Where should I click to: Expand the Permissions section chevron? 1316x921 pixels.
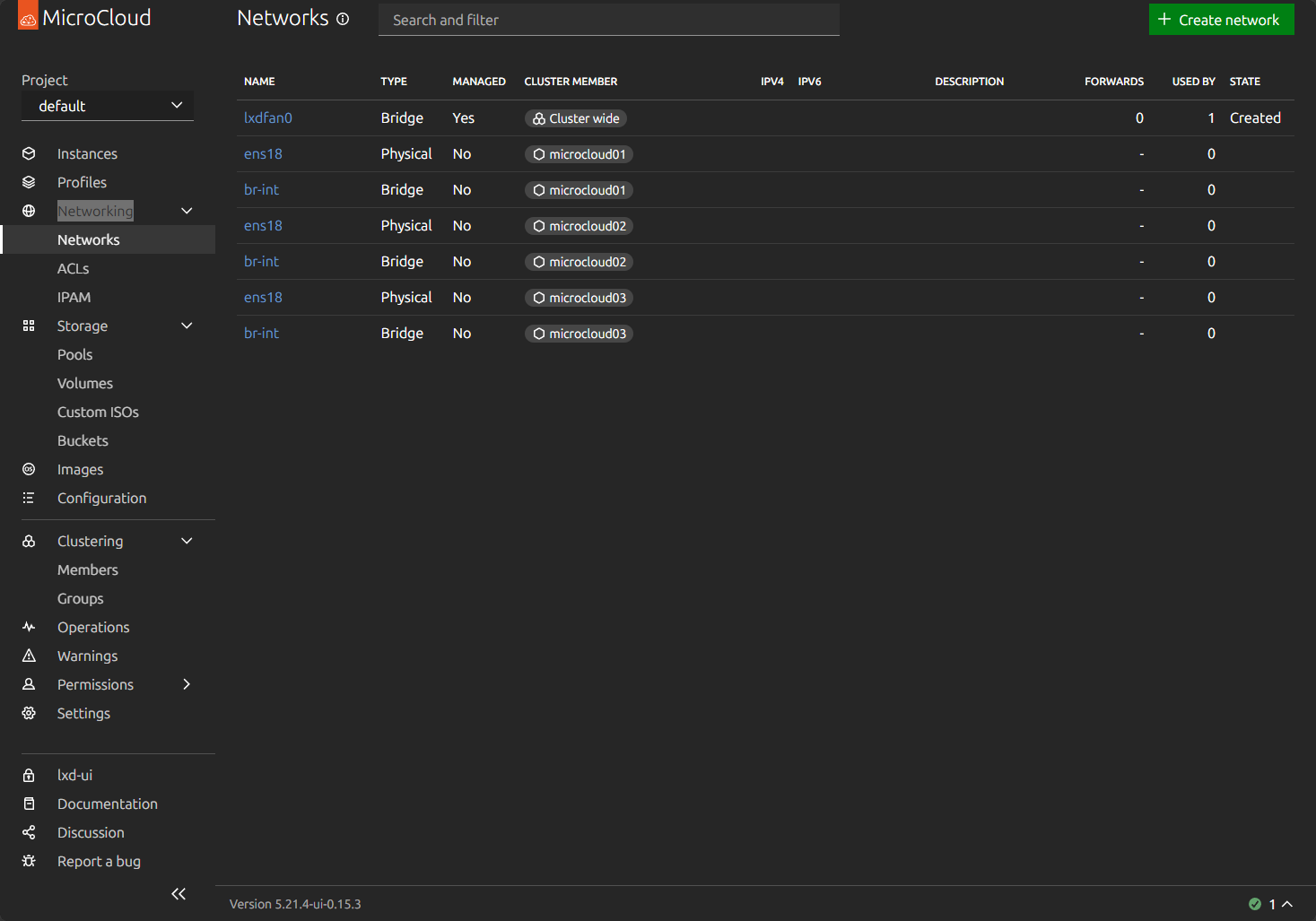click(x=187, y=684)
